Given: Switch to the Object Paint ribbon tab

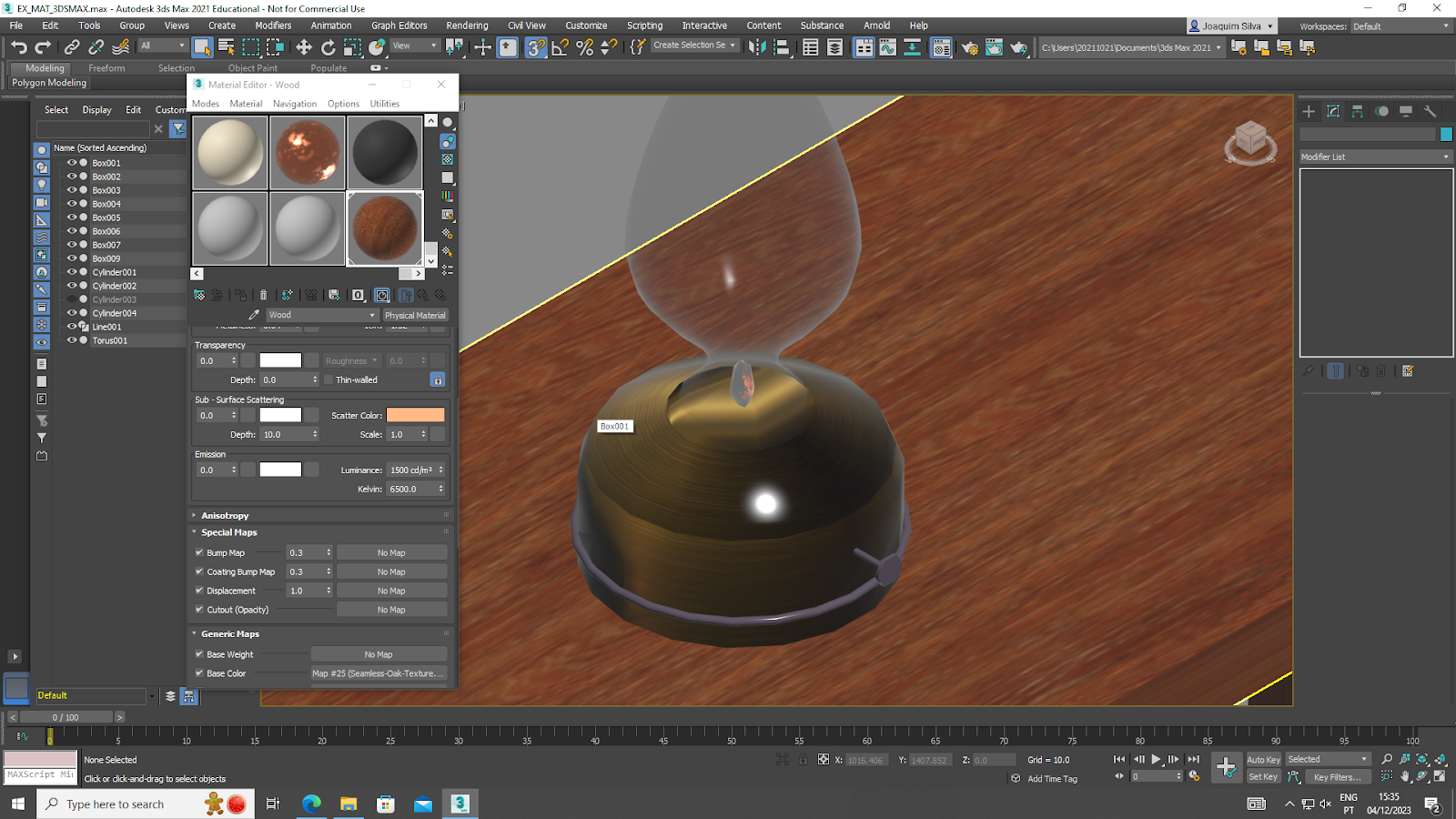Looking at the screenshot, I should point(253,68).
